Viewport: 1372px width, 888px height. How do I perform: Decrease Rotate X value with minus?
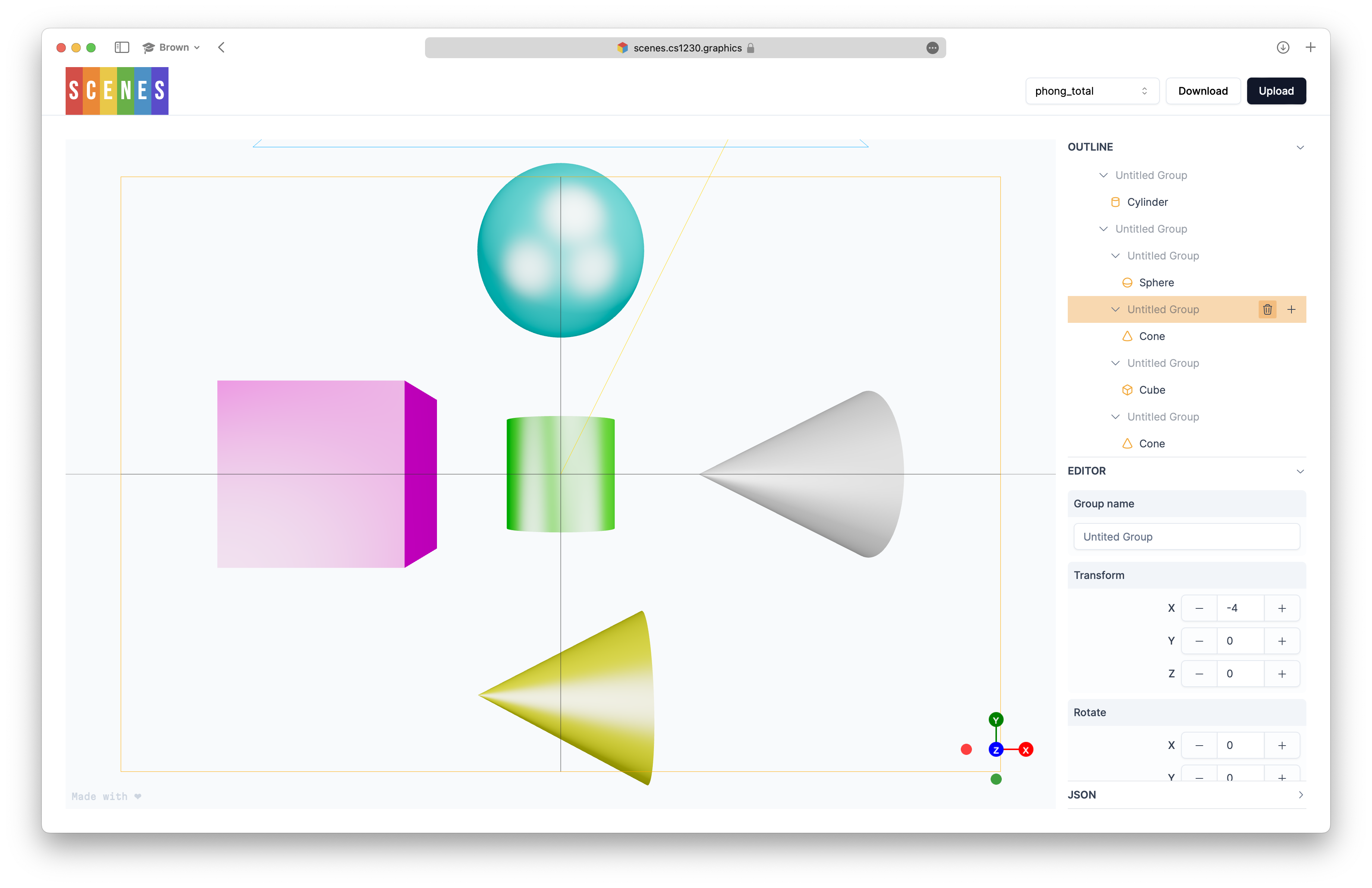point(1199,746)
